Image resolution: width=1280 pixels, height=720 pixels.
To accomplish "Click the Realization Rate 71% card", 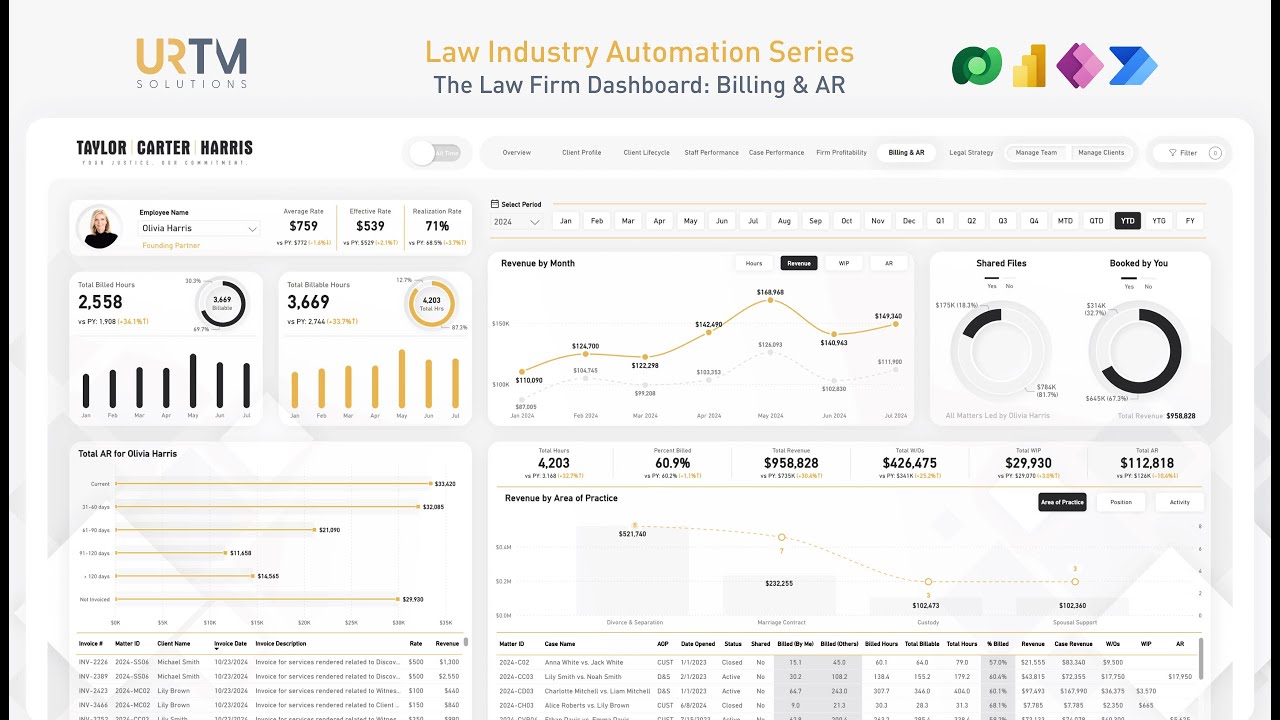I will [437, 226].
